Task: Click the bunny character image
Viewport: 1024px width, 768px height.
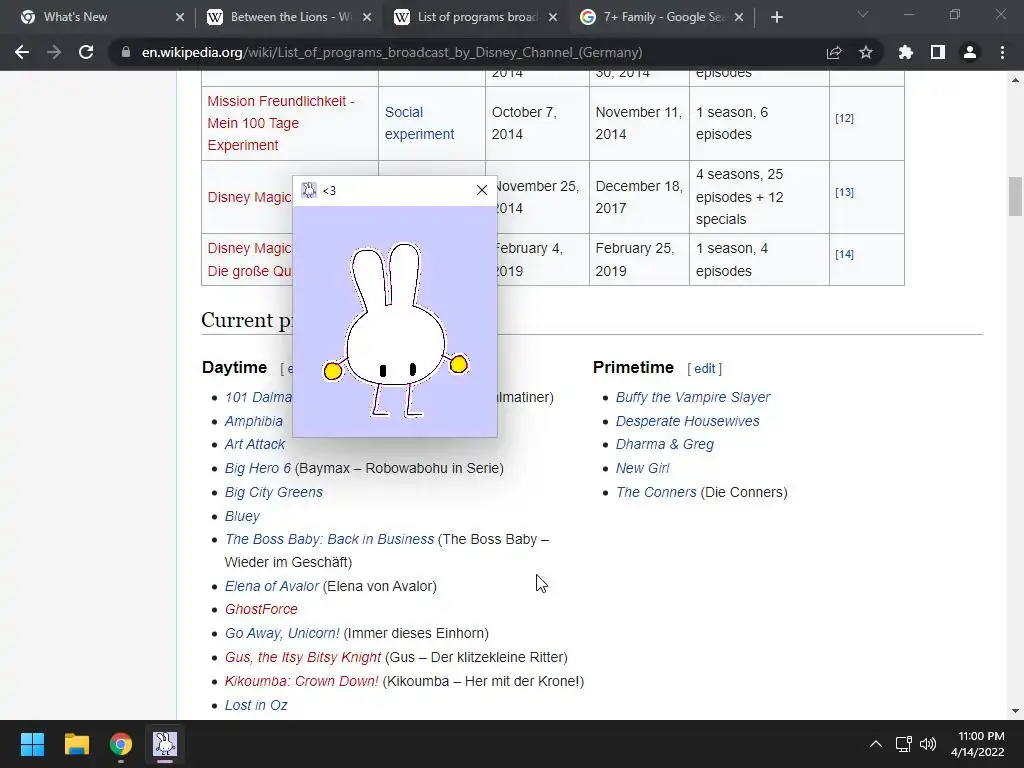Action: [395, 330]
